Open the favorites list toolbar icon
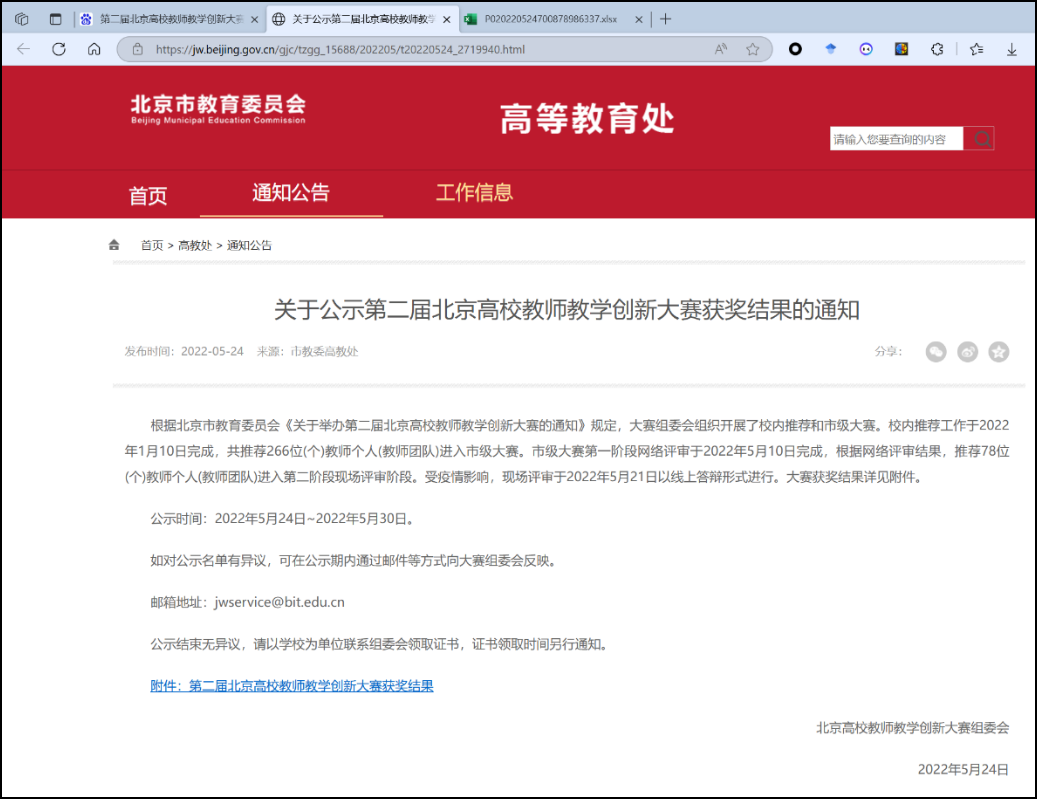Viewport: 1038px width, 799px height. 976,49
